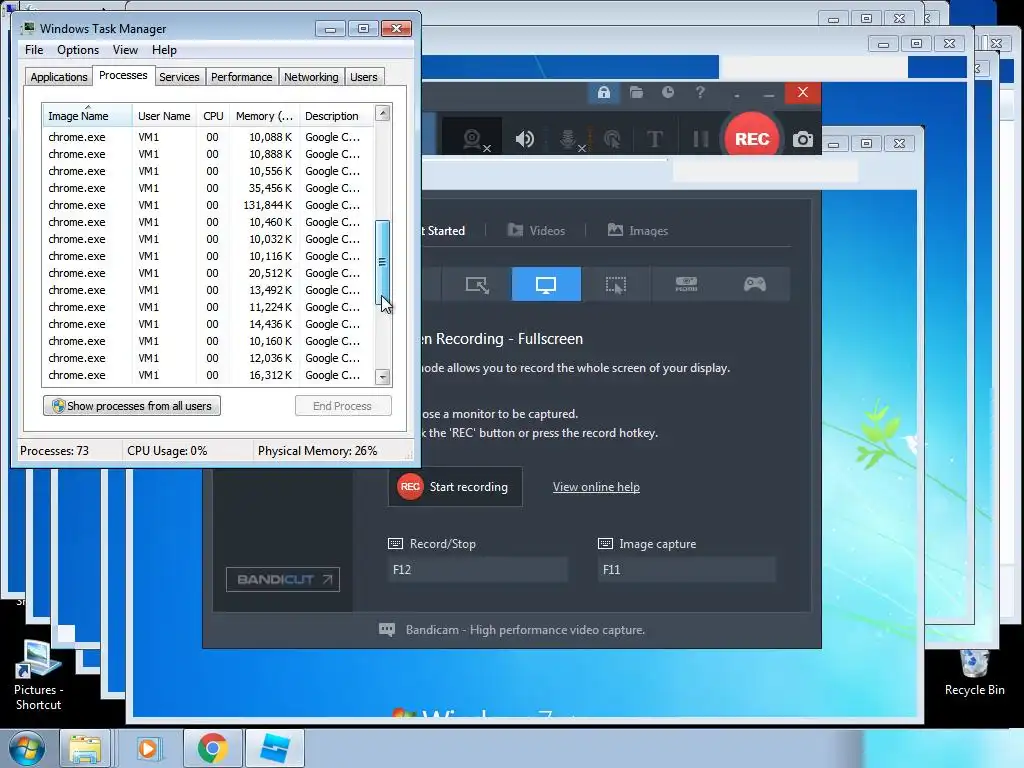Sort processes by CPU column header
Image resolution: width=1024 pixels, height=768 pixels.
pos(213,116)
